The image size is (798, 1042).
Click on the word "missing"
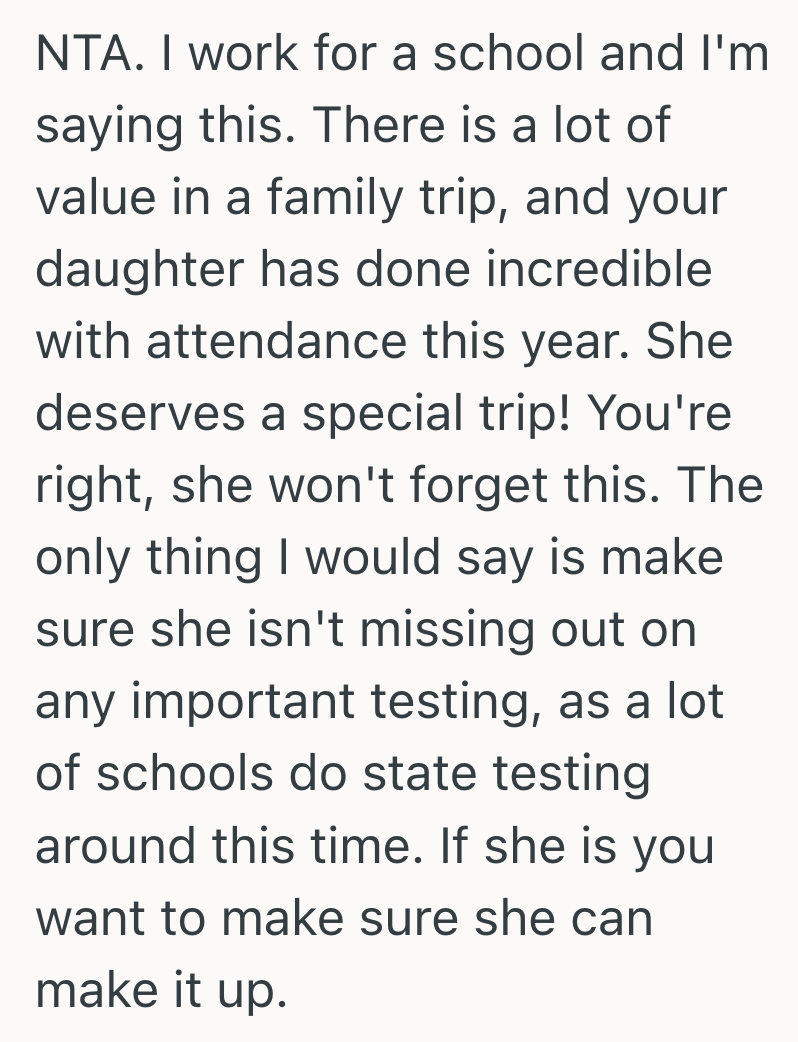(x=453, y=629)
